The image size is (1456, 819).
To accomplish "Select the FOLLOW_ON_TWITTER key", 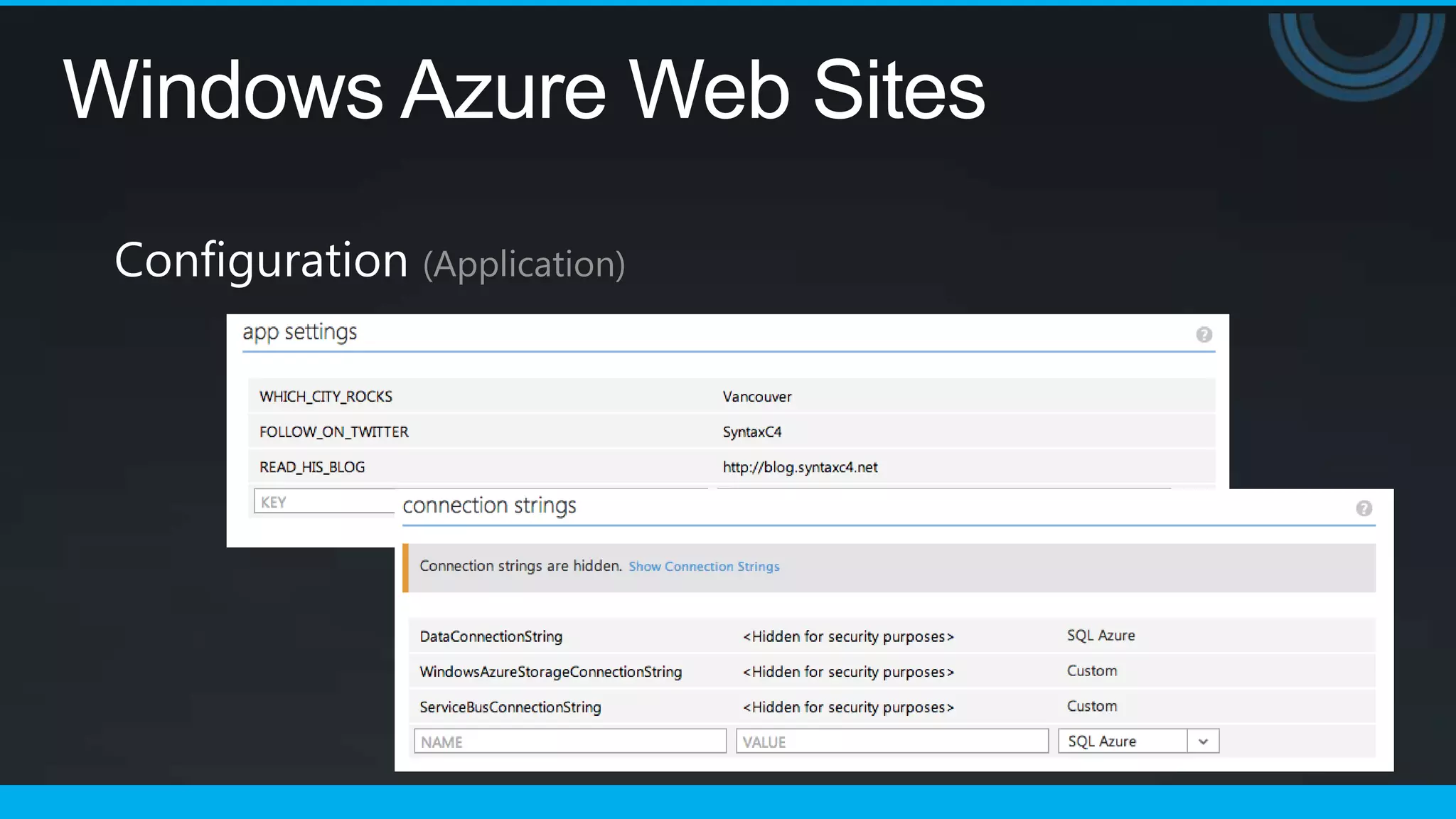I will tap(334, 432).
